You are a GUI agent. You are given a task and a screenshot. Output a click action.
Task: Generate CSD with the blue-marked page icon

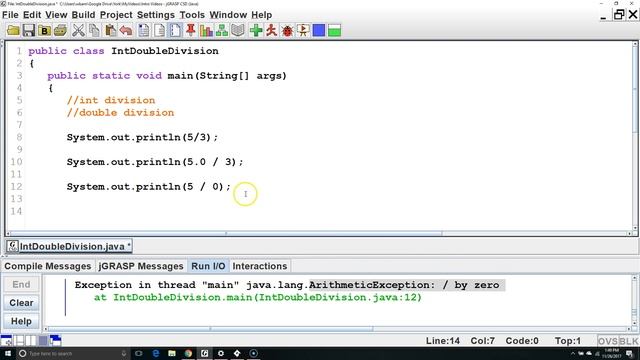[x=144, y=31]
